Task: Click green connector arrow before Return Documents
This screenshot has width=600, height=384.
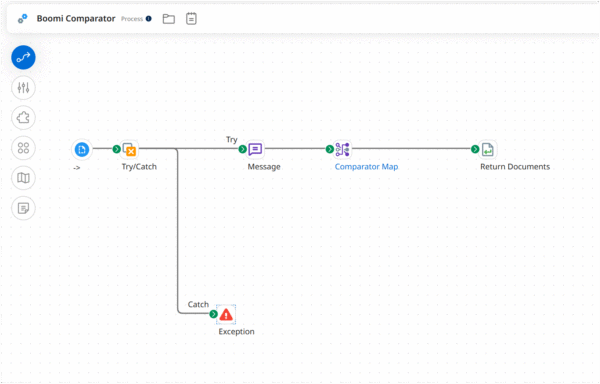Action: (475, 149)
